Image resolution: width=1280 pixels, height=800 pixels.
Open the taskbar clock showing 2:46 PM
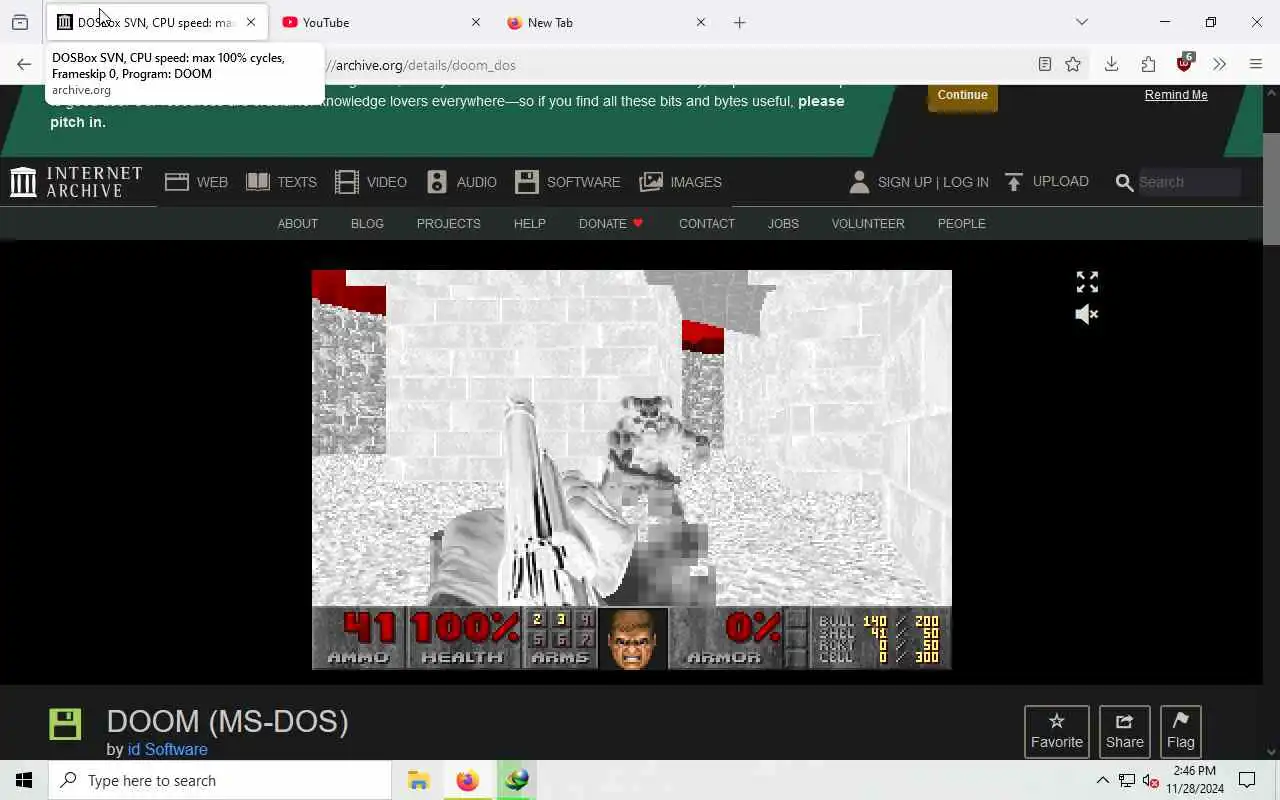(1194, 780)
